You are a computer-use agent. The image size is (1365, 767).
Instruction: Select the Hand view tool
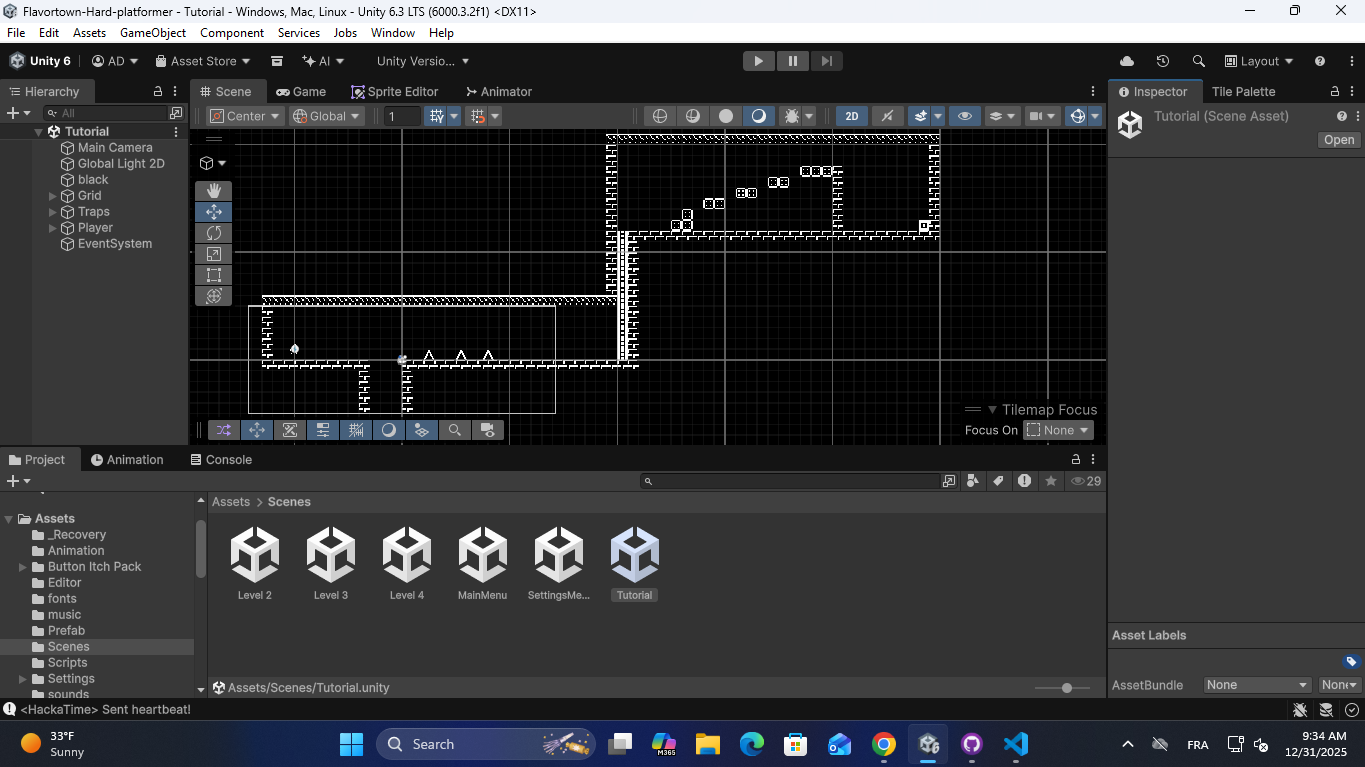click(x=214, y=191)
